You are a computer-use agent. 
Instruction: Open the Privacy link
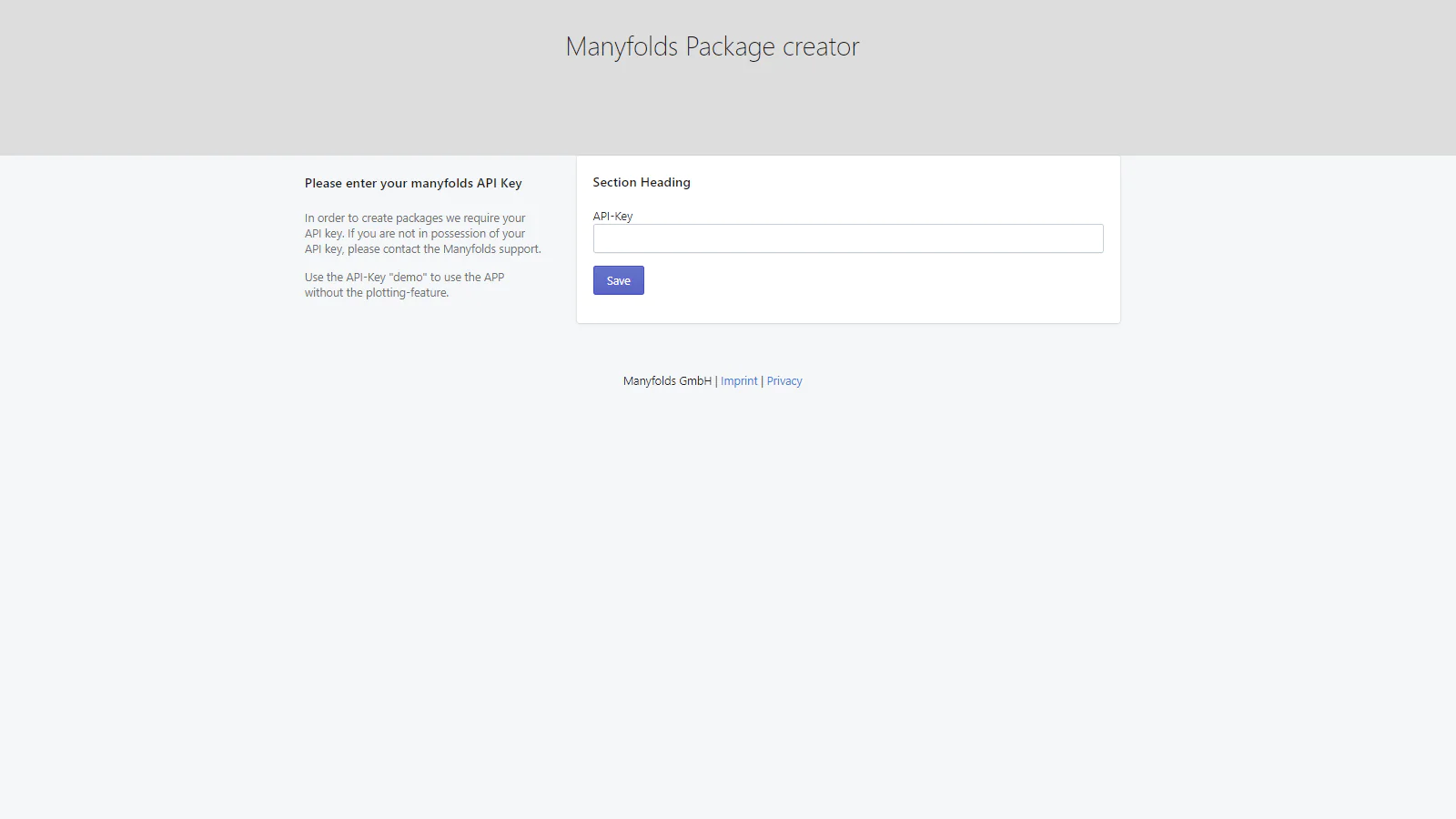coord(784,381)
